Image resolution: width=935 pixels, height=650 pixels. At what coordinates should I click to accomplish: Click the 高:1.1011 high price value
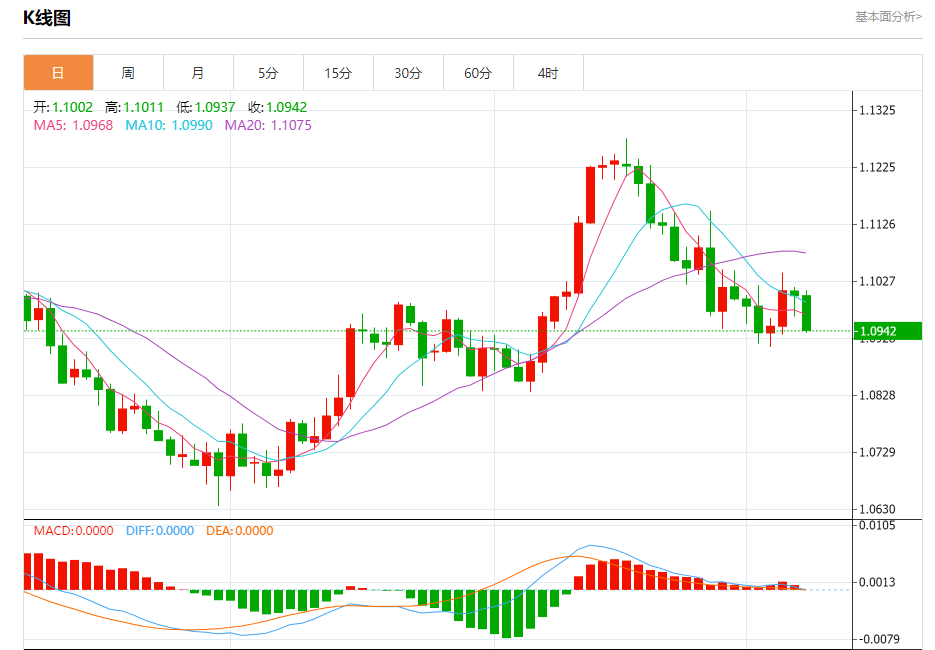tap(134, 107)
